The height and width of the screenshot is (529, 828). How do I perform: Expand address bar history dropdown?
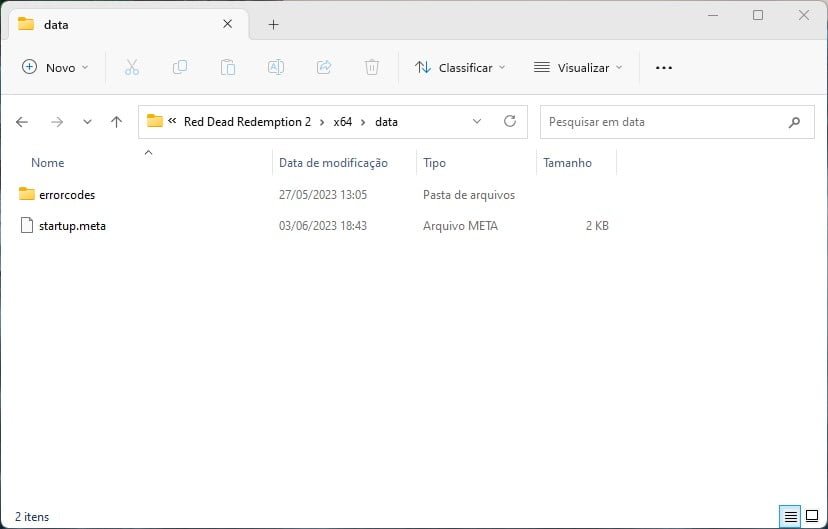pyautogui.click(x=477, y=121)
